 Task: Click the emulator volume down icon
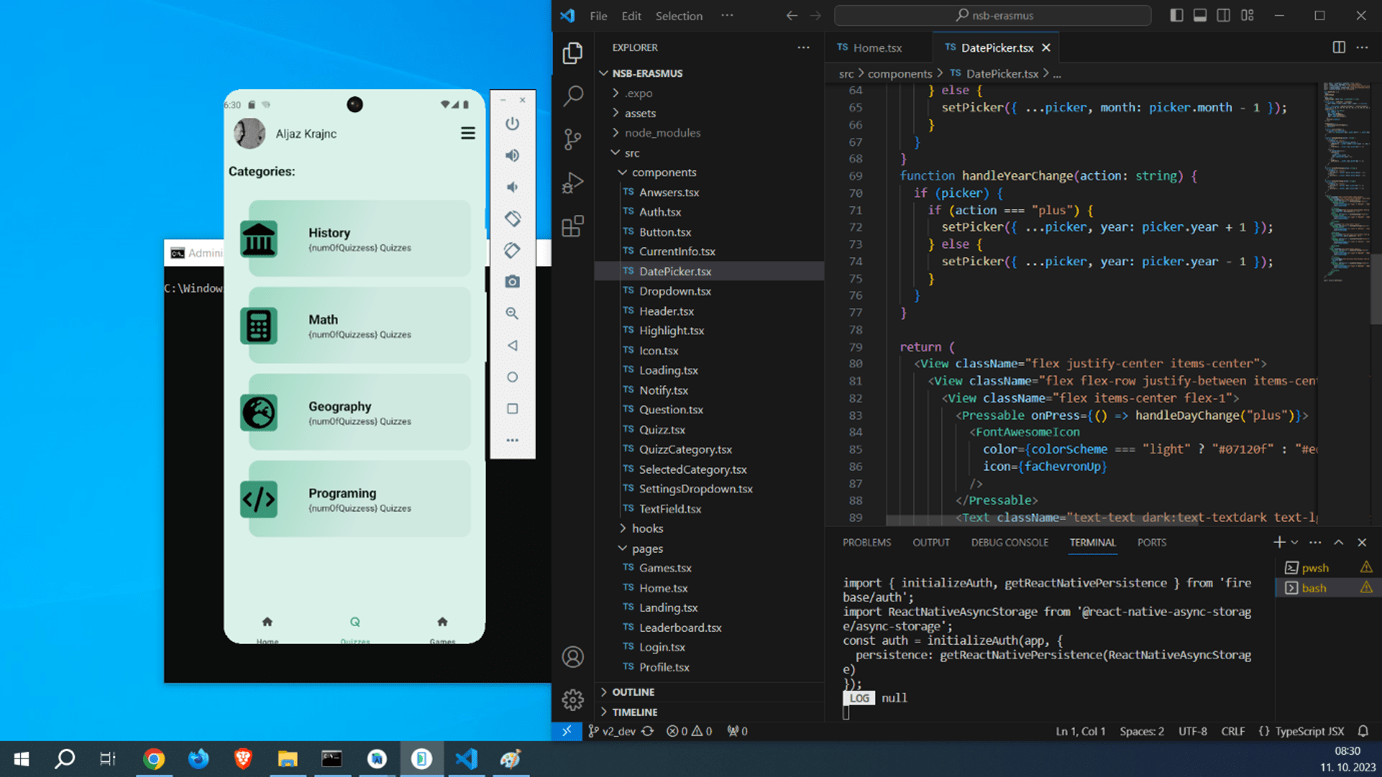512,187
